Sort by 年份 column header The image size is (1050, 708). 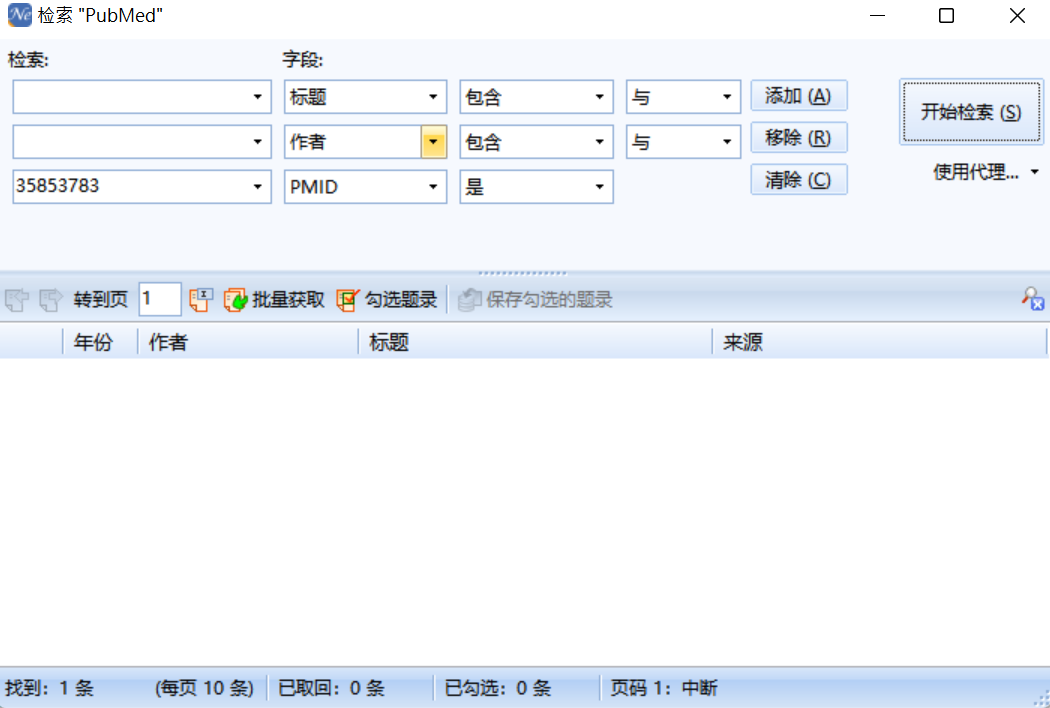click(x=100, y=342)
